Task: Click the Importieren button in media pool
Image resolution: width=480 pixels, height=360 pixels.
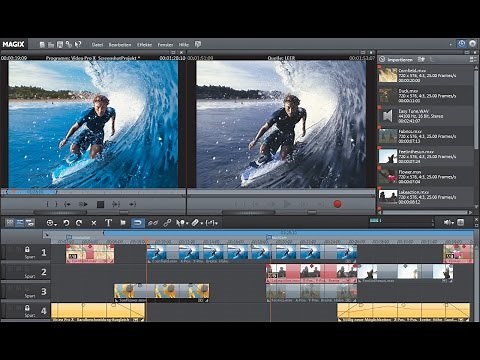Action: point(400,60)
